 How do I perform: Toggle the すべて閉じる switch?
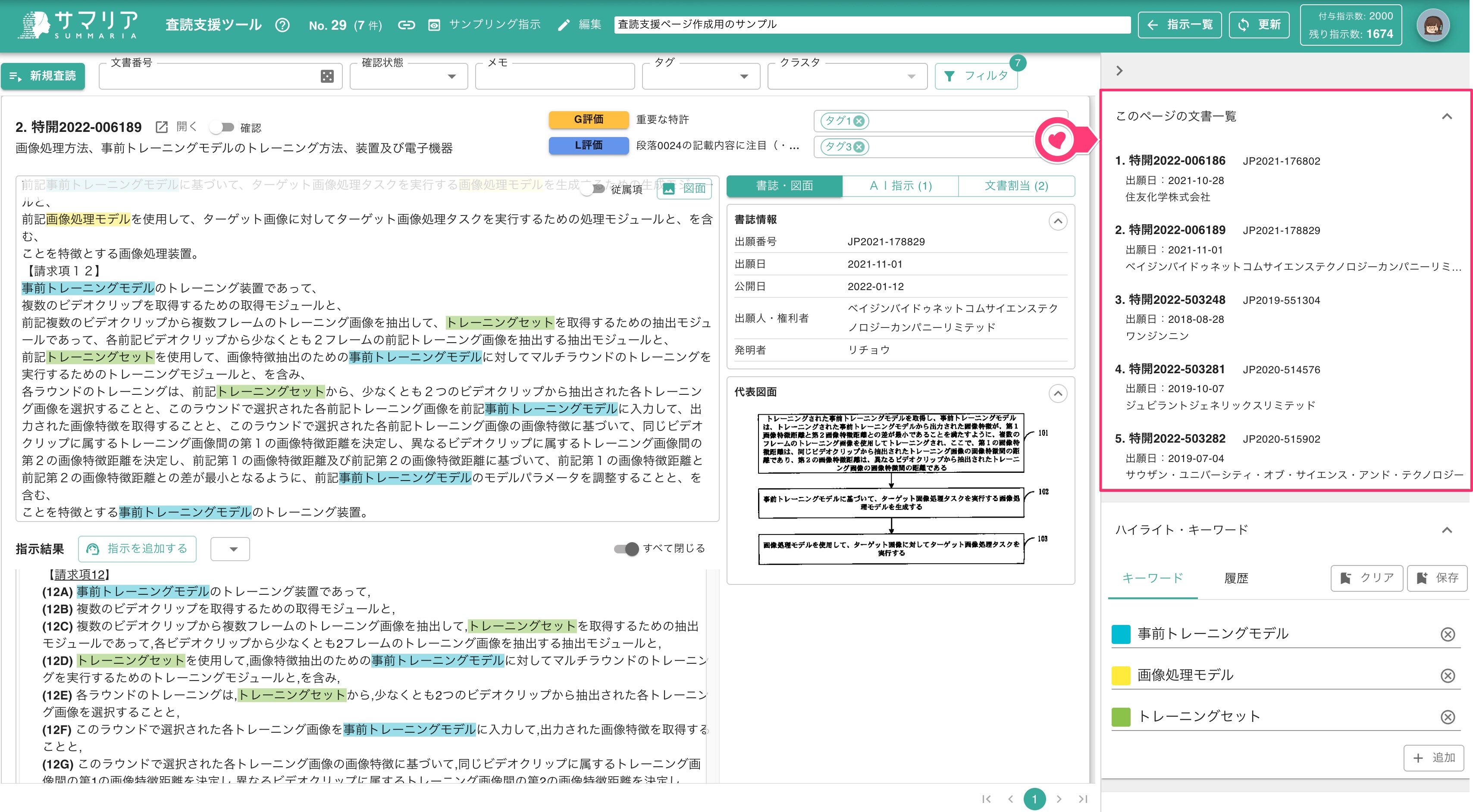[626, 549]
